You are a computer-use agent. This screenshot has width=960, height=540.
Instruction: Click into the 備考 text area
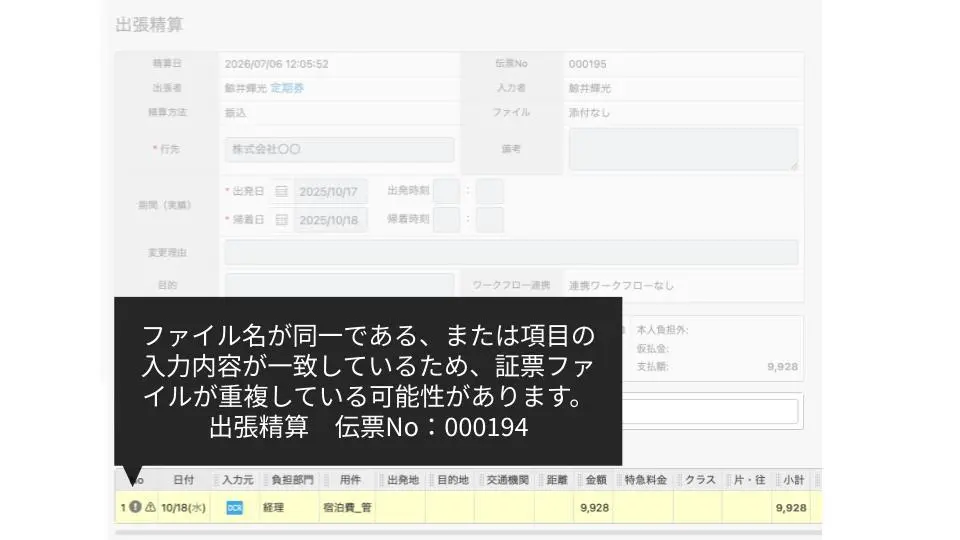pyautogui.click(x=683, y=149)
